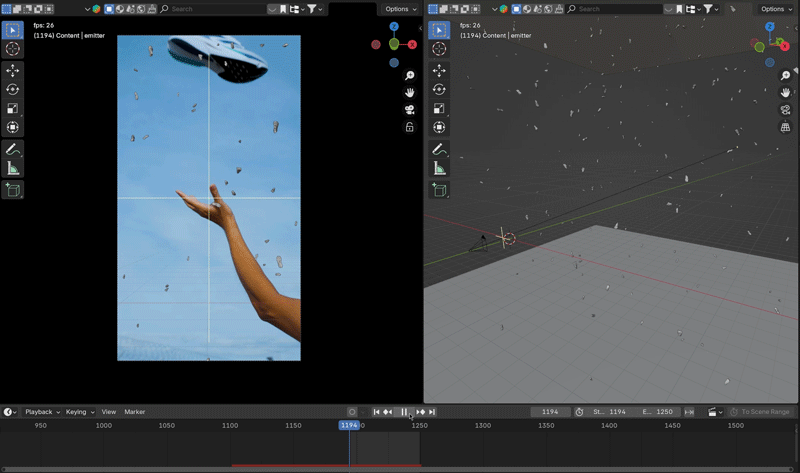Click the pan hand icon in left viewport

(x=410, y=92)
